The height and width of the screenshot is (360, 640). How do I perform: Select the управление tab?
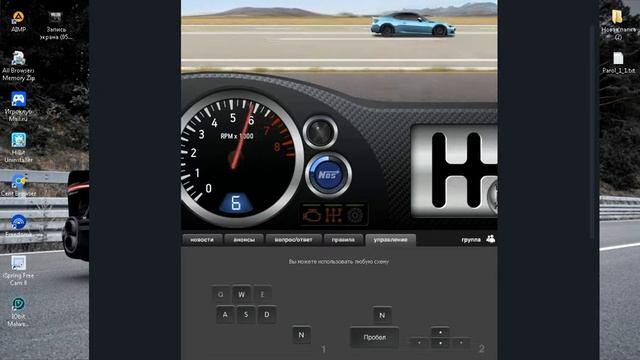pos(391,240)
